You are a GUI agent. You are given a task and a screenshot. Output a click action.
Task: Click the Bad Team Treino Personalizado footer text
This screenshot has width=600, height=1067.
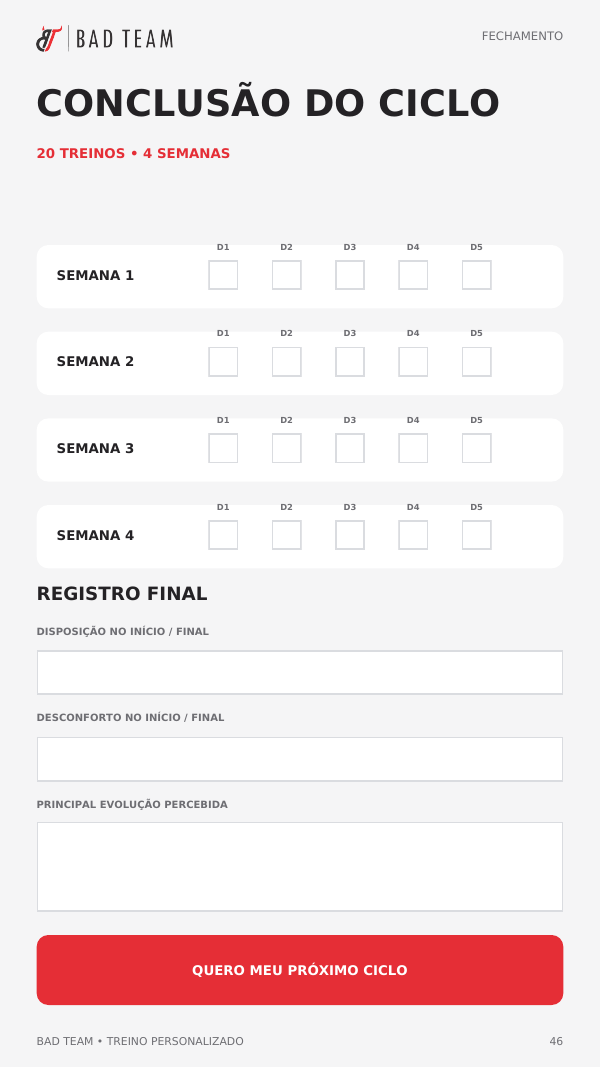pyautogui.click(x=140, y=1041)
